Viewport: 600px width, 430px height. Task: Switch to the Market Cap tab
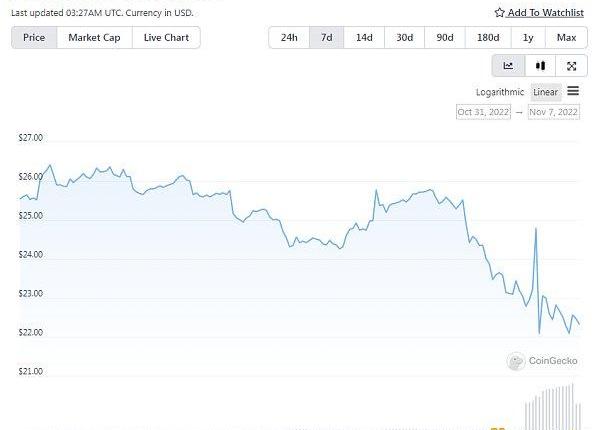coord(94,37)
